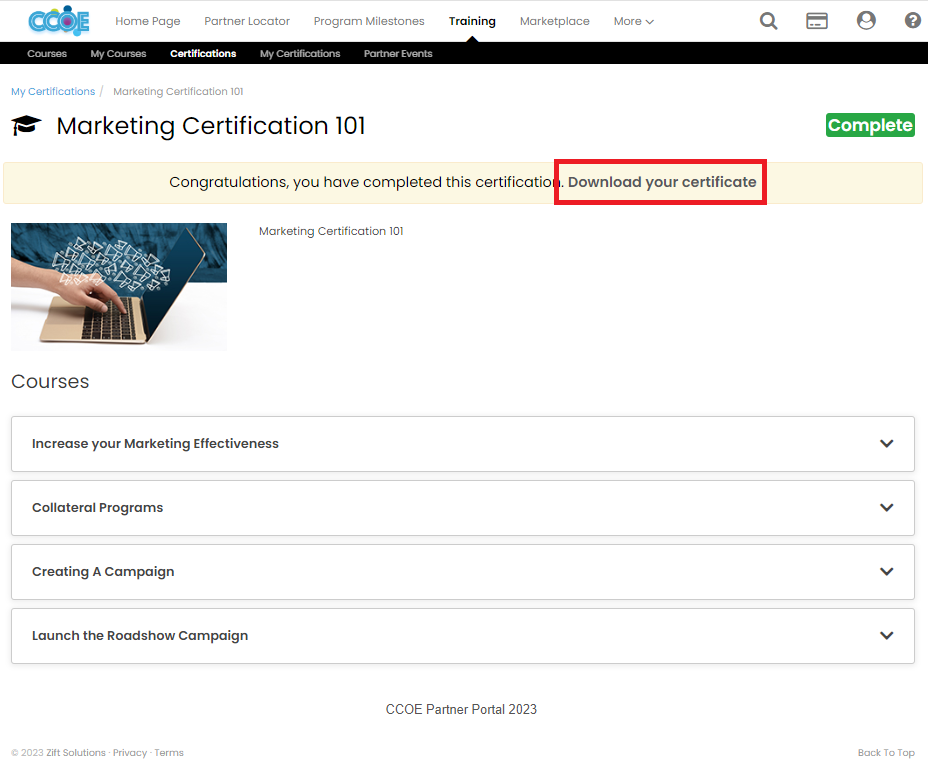Image resolution: width=928 pixels, height=768 pixels.
Task: Open the Privacy footer link
Action: (130, 753)
